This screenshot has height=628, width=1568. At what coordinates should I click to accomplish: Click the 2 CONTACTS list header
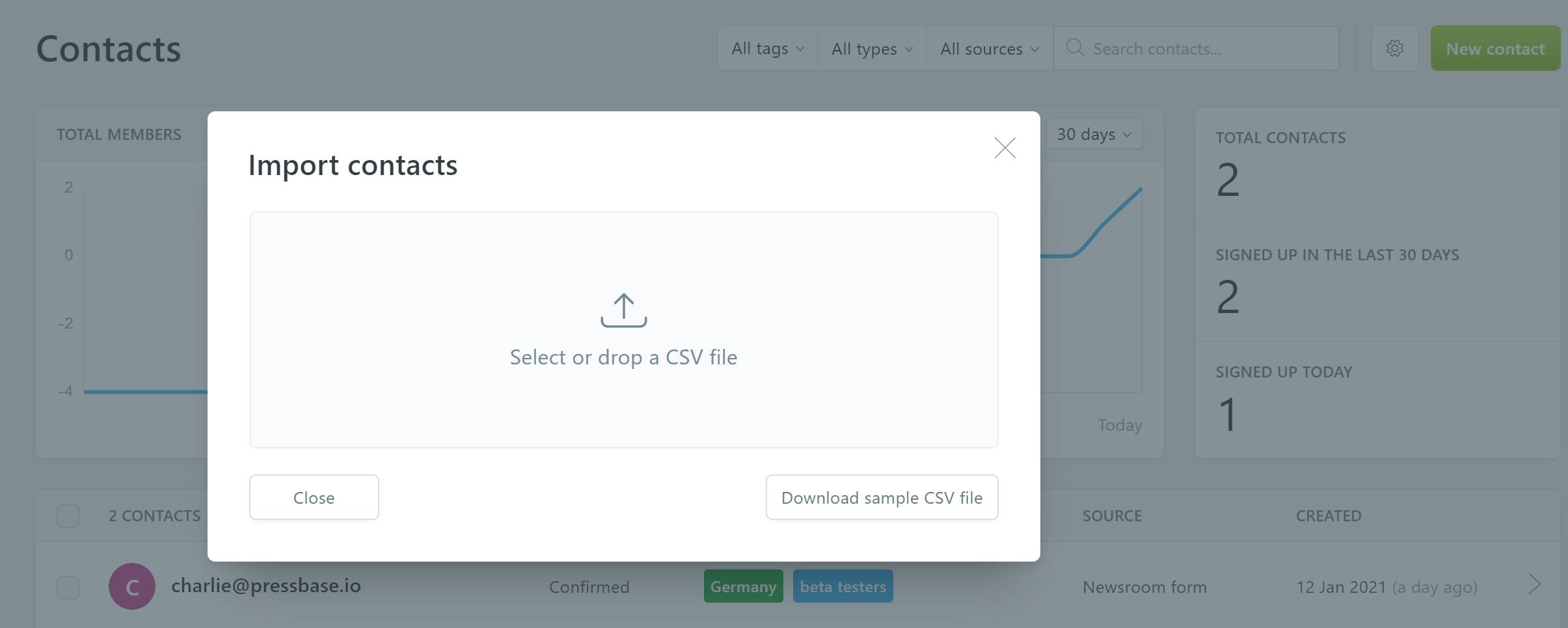click(154, 516)
